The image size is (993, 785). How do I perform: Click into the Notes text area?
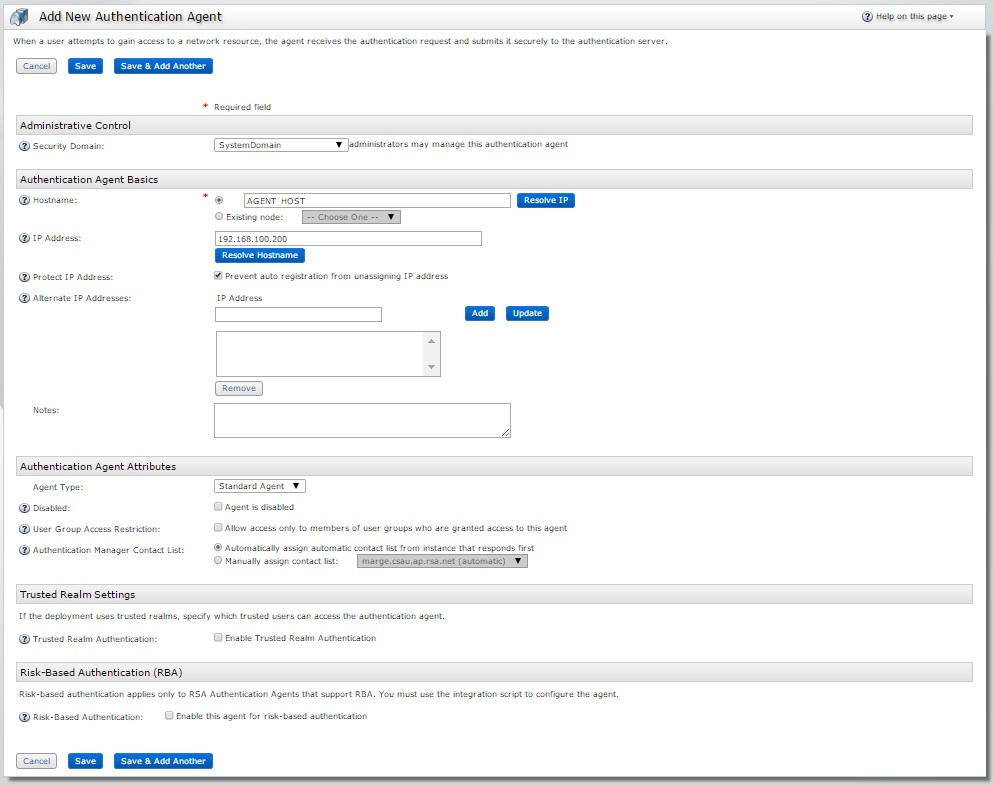pyautogui.click(x=362, y=420)
